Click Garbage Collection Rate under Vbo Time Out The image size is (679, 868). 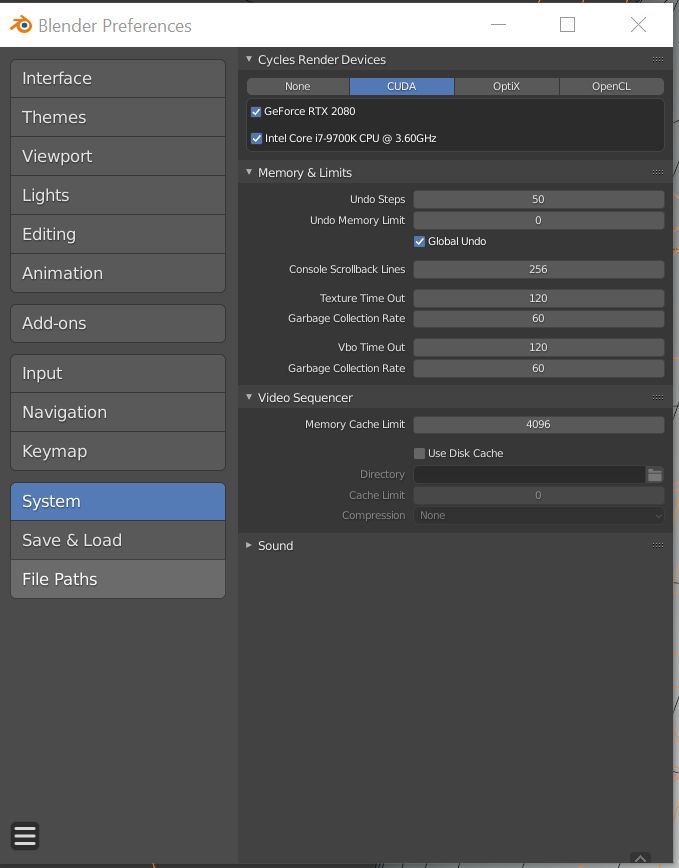[538, 368]
